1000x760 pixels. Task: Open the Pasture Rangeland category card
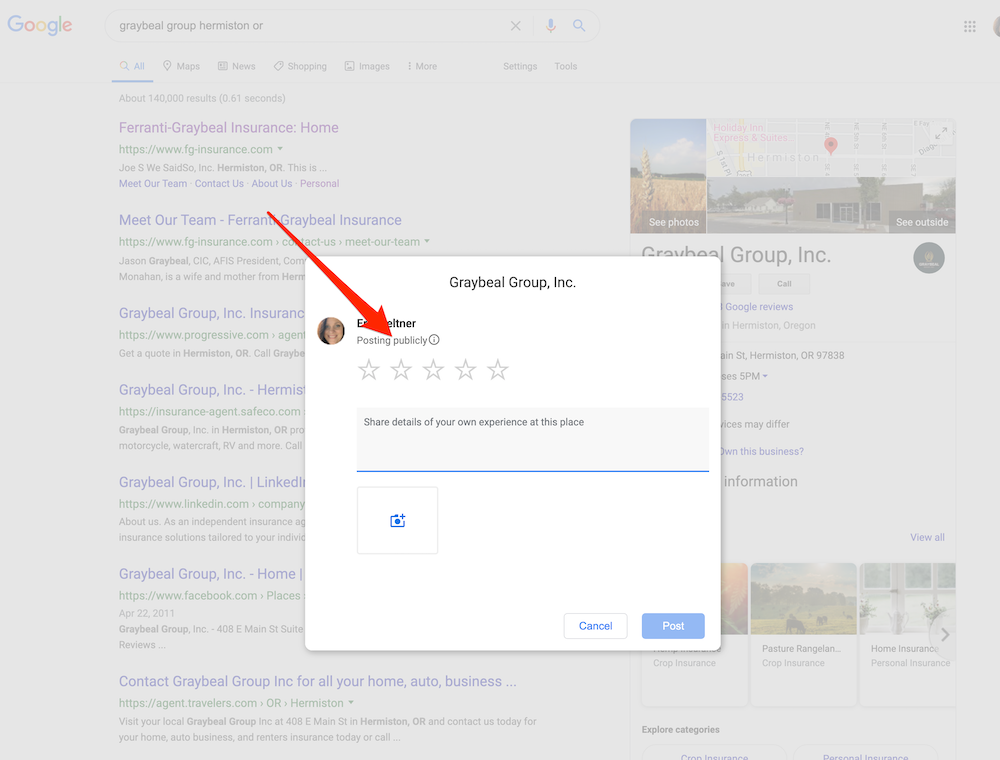pos(804,634)
